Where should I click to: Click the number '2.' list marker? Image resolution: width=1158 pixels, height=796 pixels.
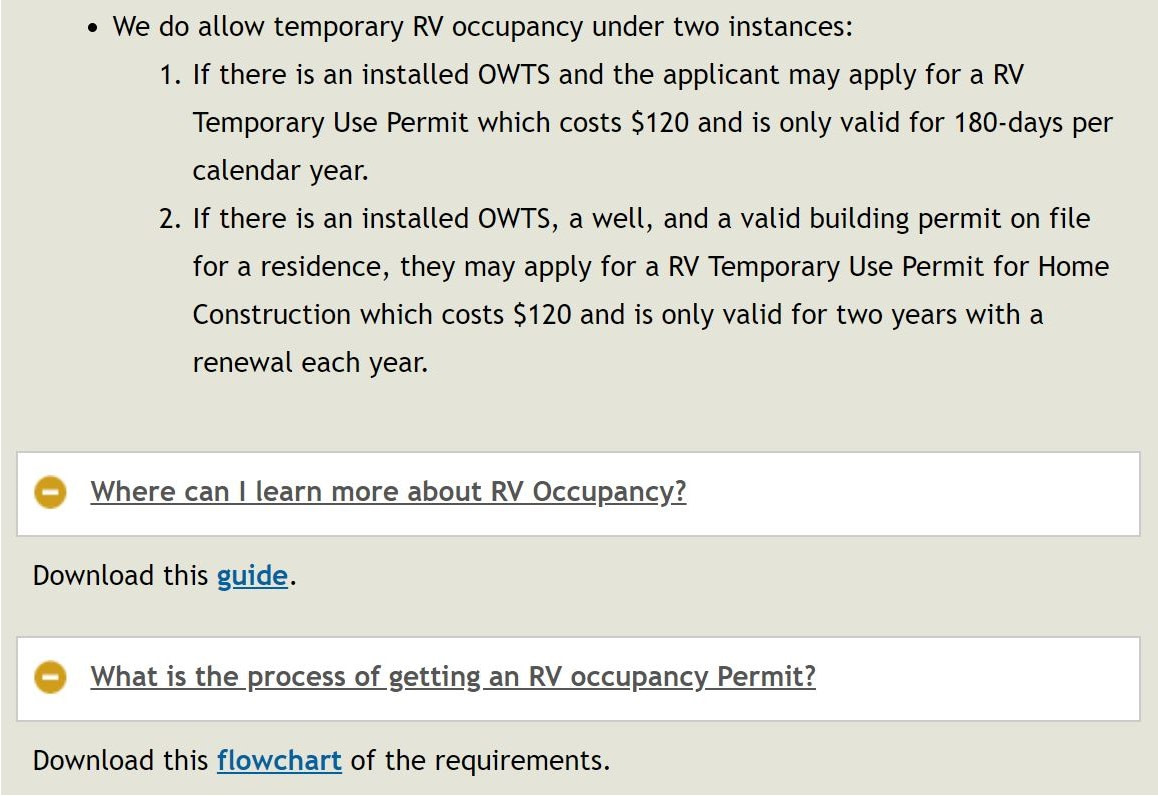[x=170, y=219]
